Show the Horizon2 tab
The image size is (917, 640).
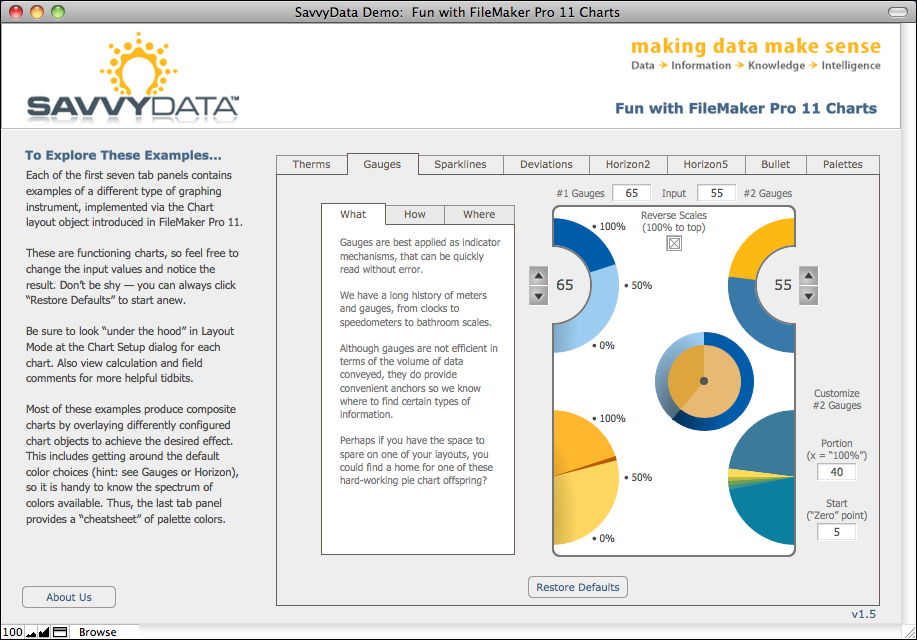(x=628, y=164)
